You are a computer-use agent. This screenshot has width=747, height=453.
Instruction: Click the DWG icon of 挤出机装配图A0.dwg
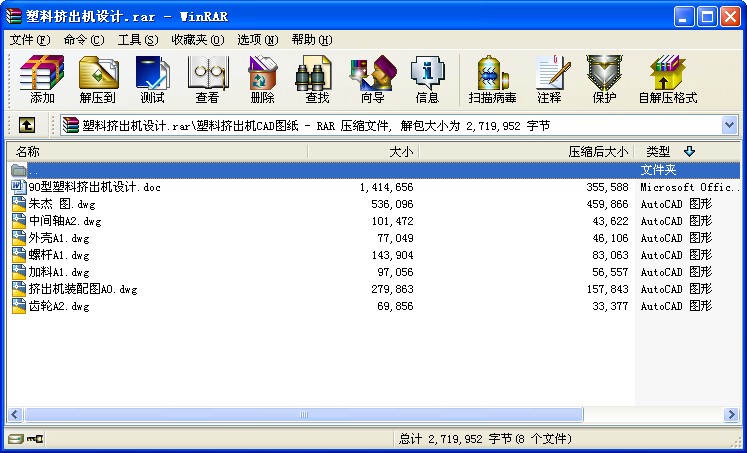point(19,289)
